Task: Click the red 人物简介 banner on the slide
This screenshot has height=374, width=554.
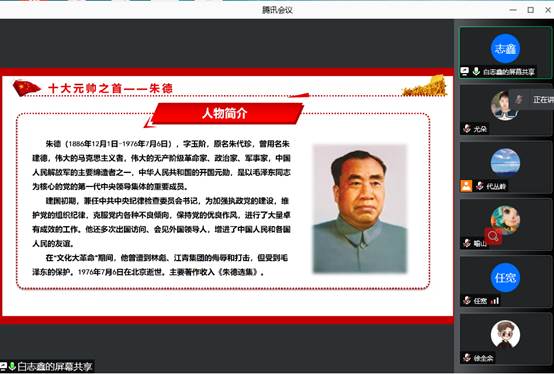Action: pyautogui.click(x=225, y=113)
